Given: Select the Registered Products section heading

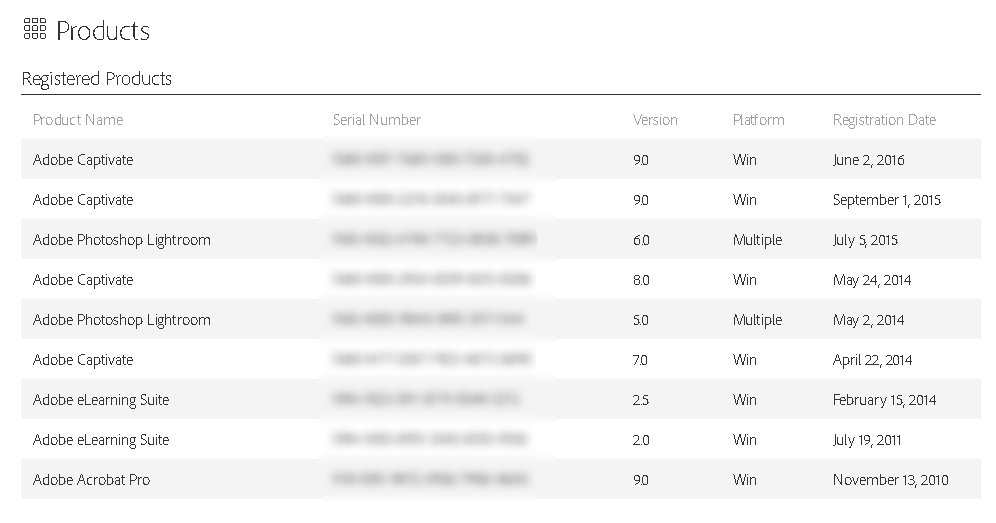Looking at the screenshot, I should (97, 79).
